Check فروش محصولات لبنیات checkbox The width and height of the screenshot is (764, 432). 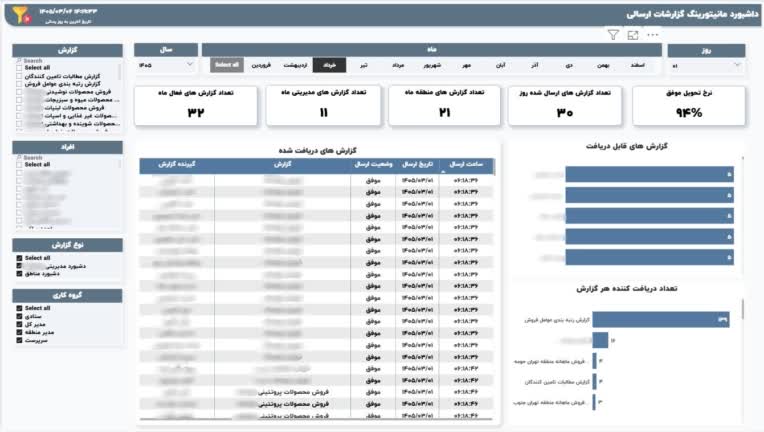point(19,108)
